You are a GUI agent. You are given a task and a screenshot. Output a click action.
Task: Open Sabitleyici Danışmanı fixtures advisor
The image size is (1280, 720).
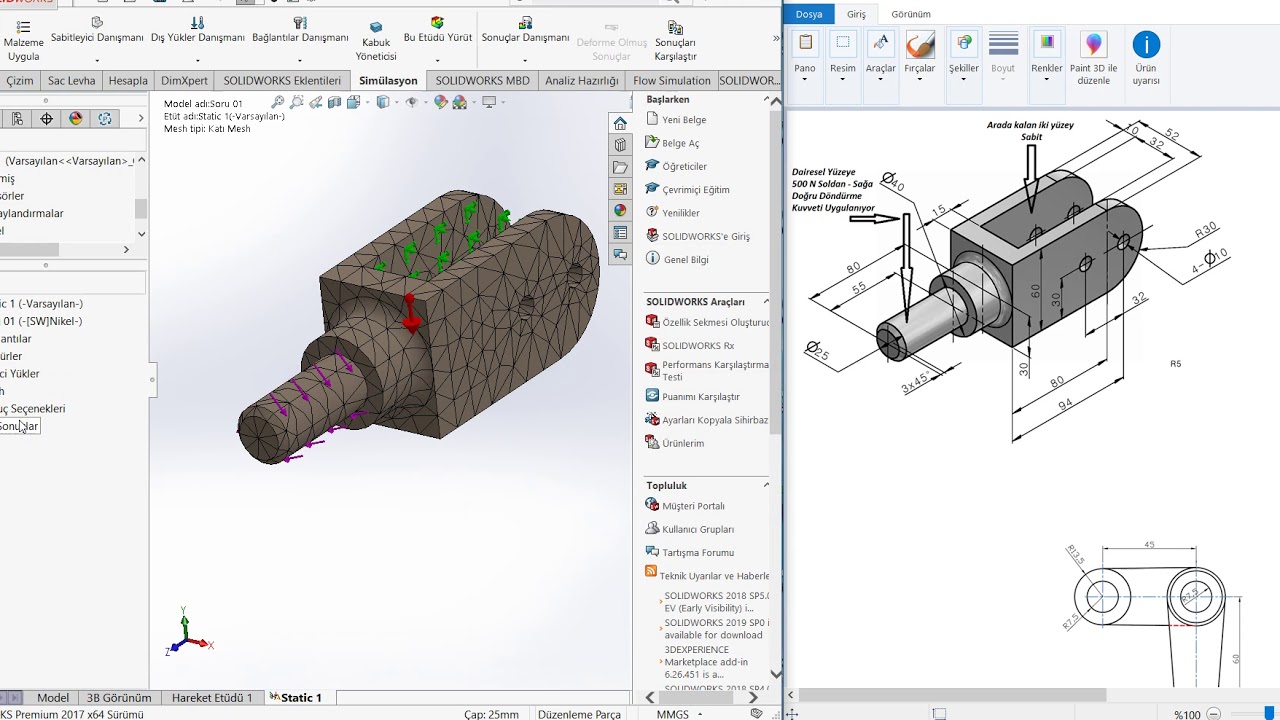(97, 30)
